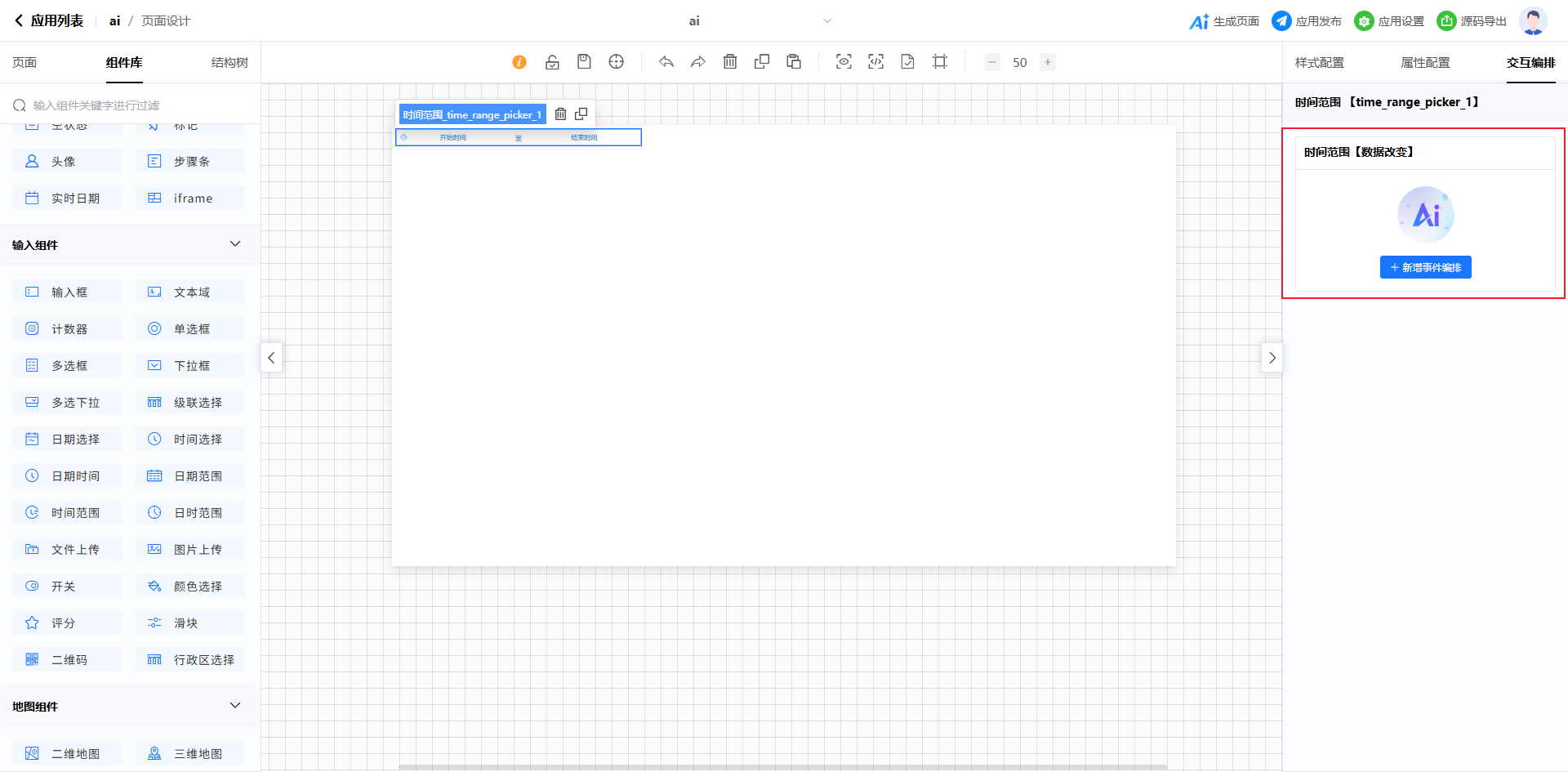Open the code view icon in toolbar
This screenshot has height=772, width=1568.
[x=875, y=62]
